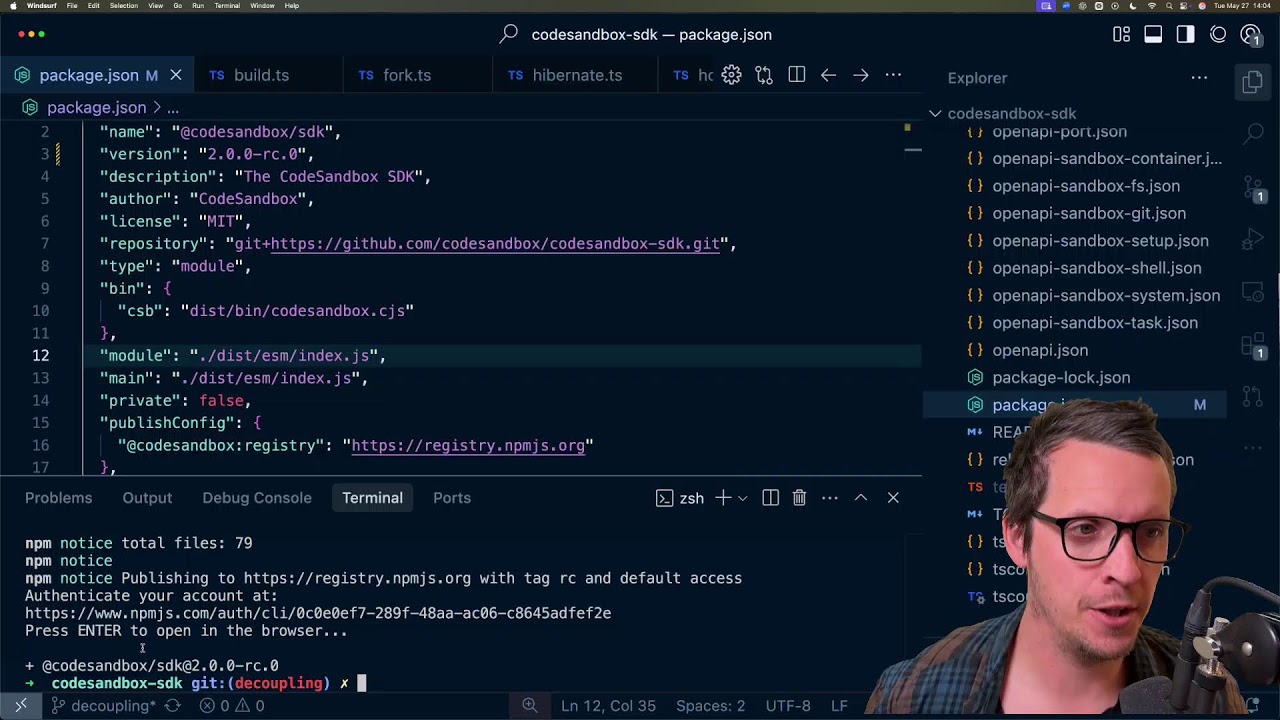Open editor more actions ellipsis
The height and width of the screenshot is (720, 1280).
[893, 75]
